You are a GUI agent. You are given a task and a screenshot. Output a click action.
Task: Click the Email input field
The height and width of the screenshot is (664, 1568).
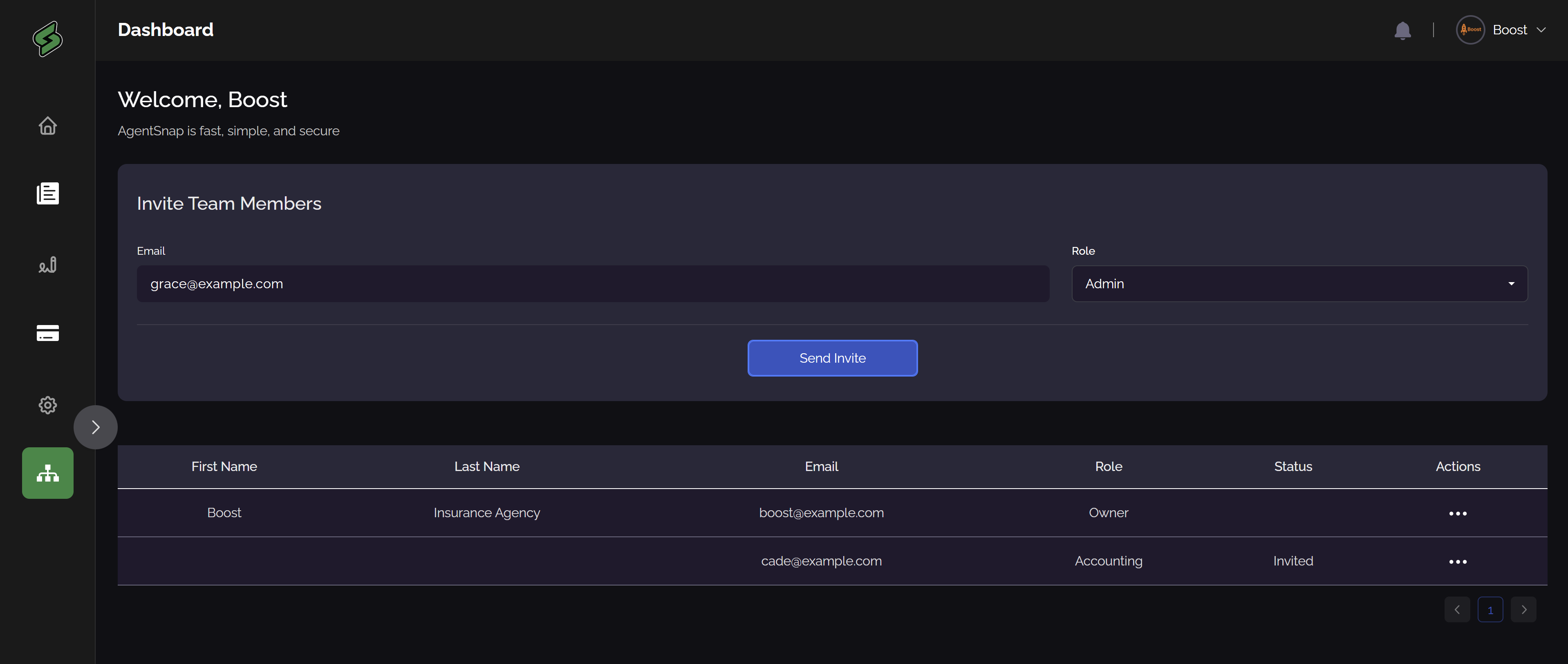click(x=592, y=284)
